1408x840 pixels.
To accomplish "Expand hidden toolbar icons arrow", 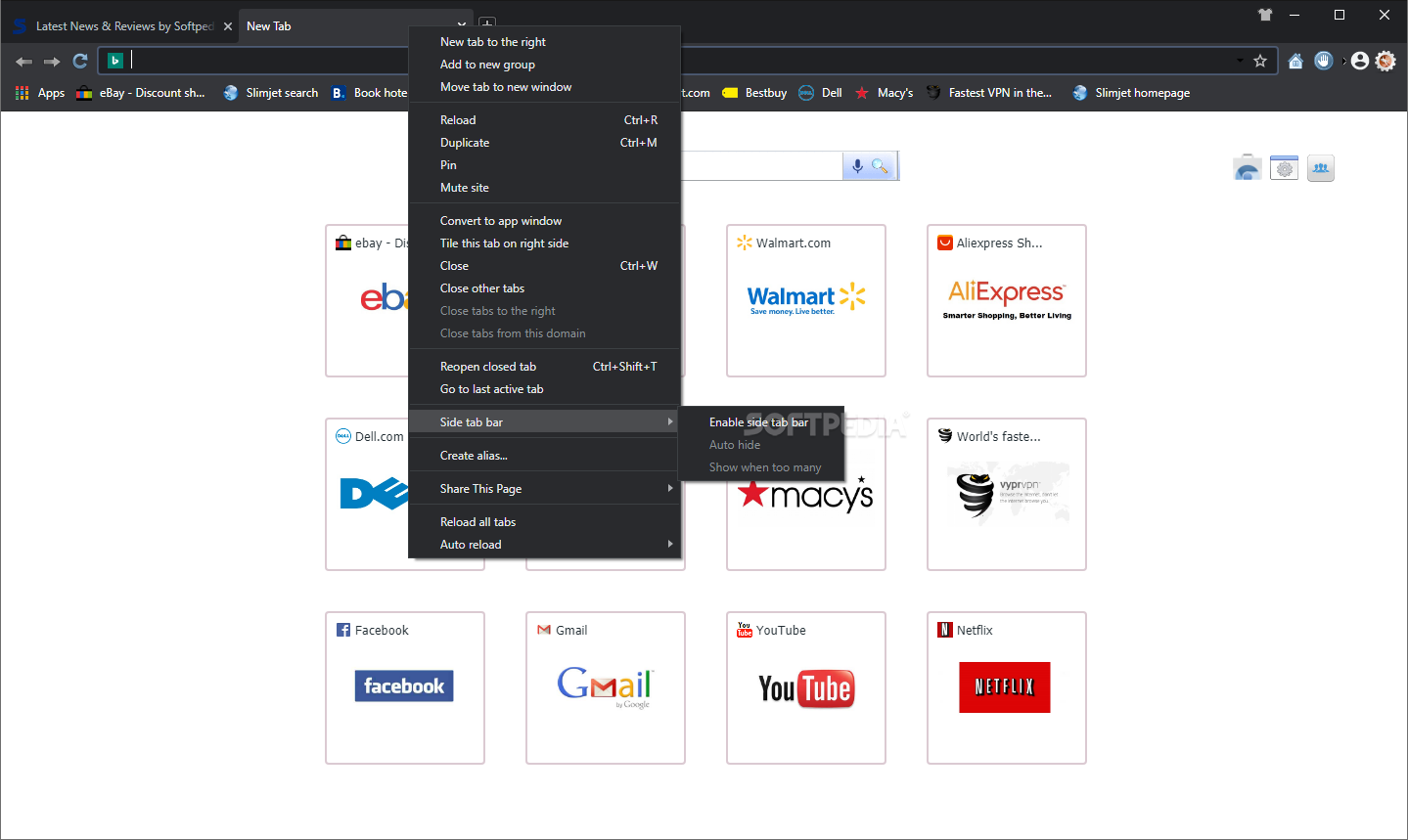I will (1344, 61).
